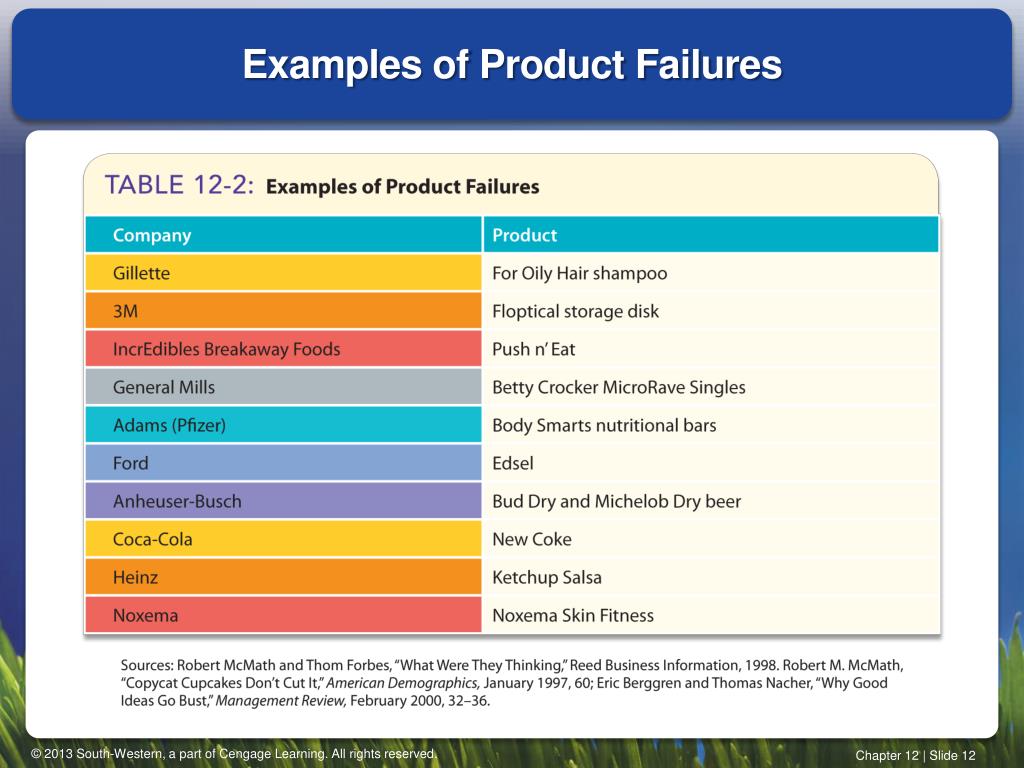
Task: Select the Adams (Pfizer) cell
Action: coord(283,425)
